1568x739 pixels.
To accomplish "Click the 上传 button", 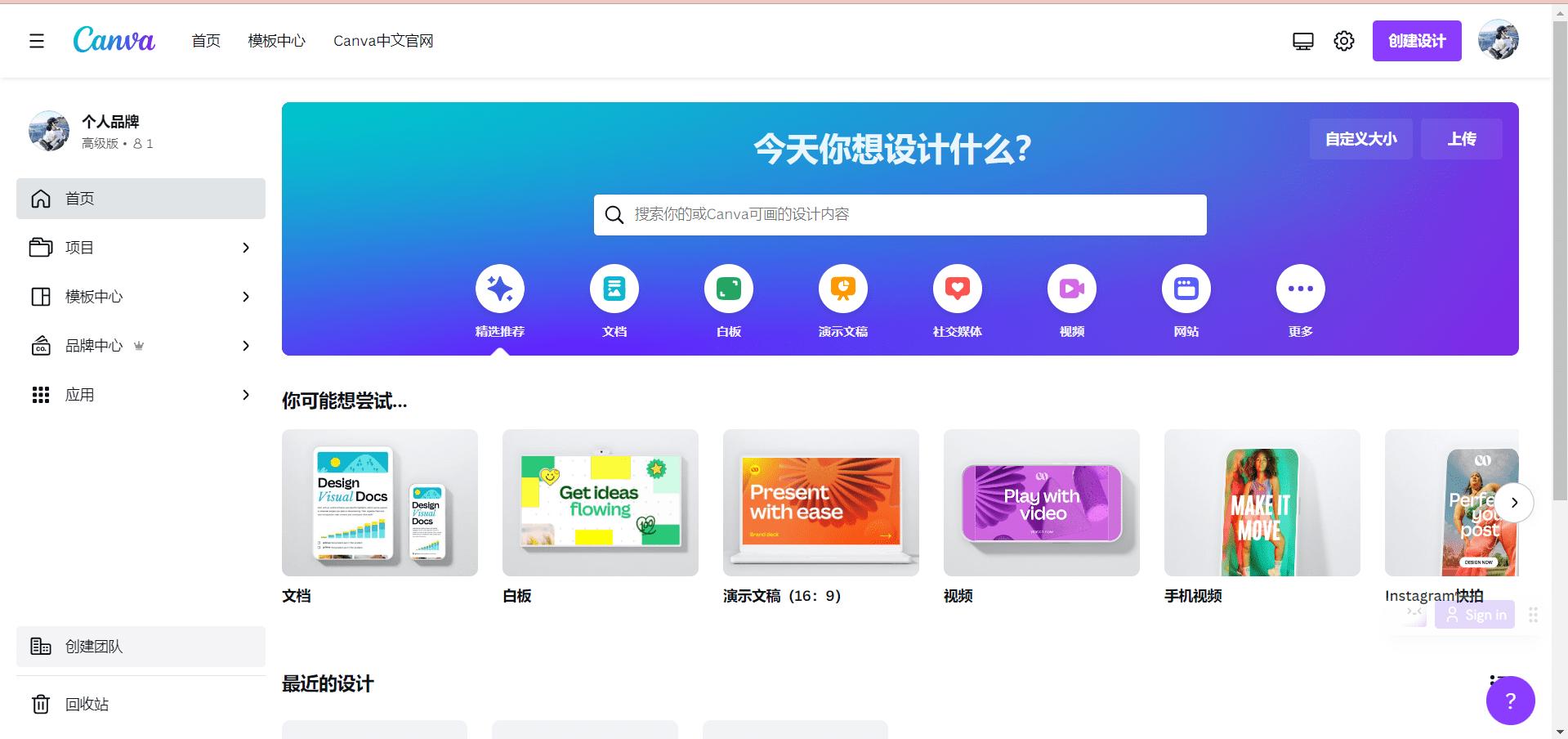I will click(x=1461, y=138).
